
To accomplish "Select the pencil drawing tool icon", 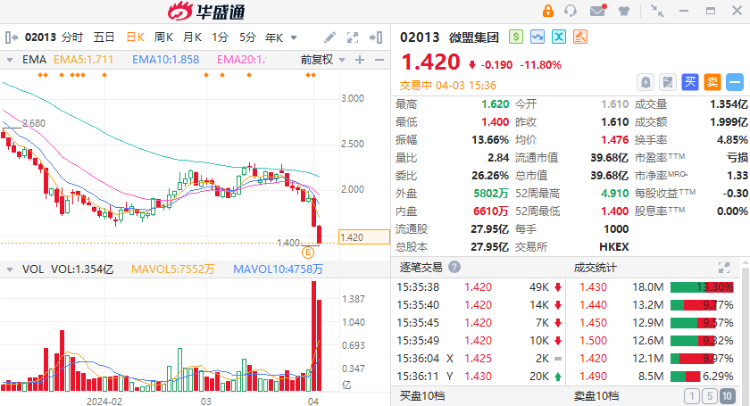I will pos(330,37).
